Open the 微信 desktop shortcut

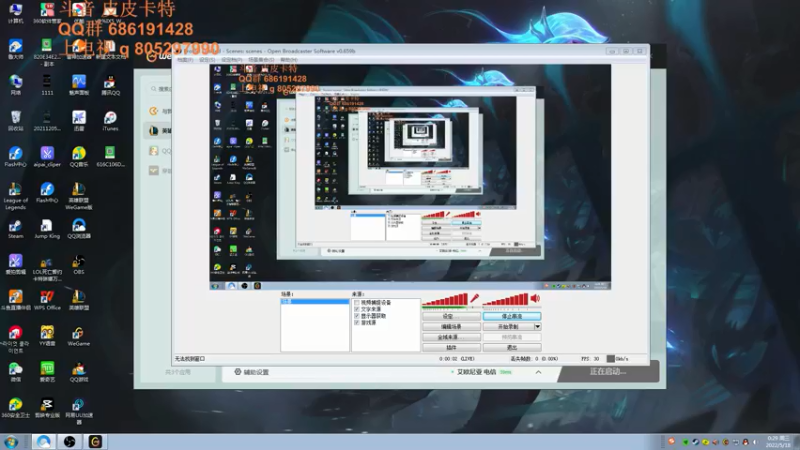click(15, 372)
